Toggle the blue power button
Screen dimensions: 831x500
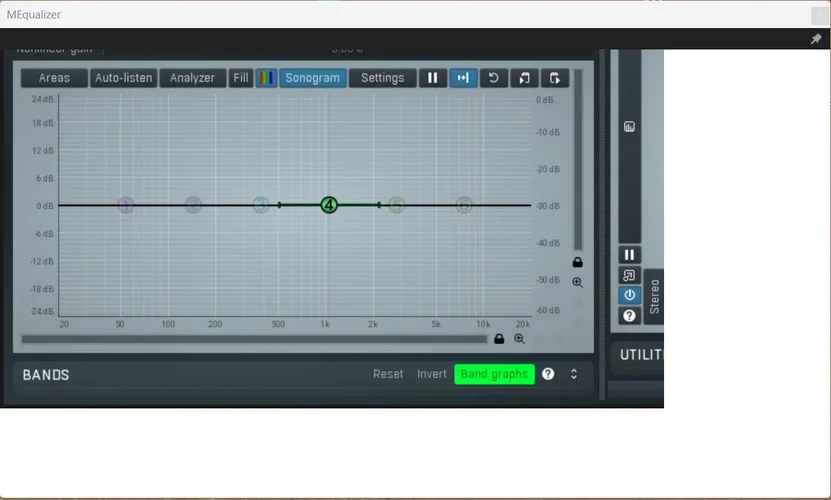point(629,295)
